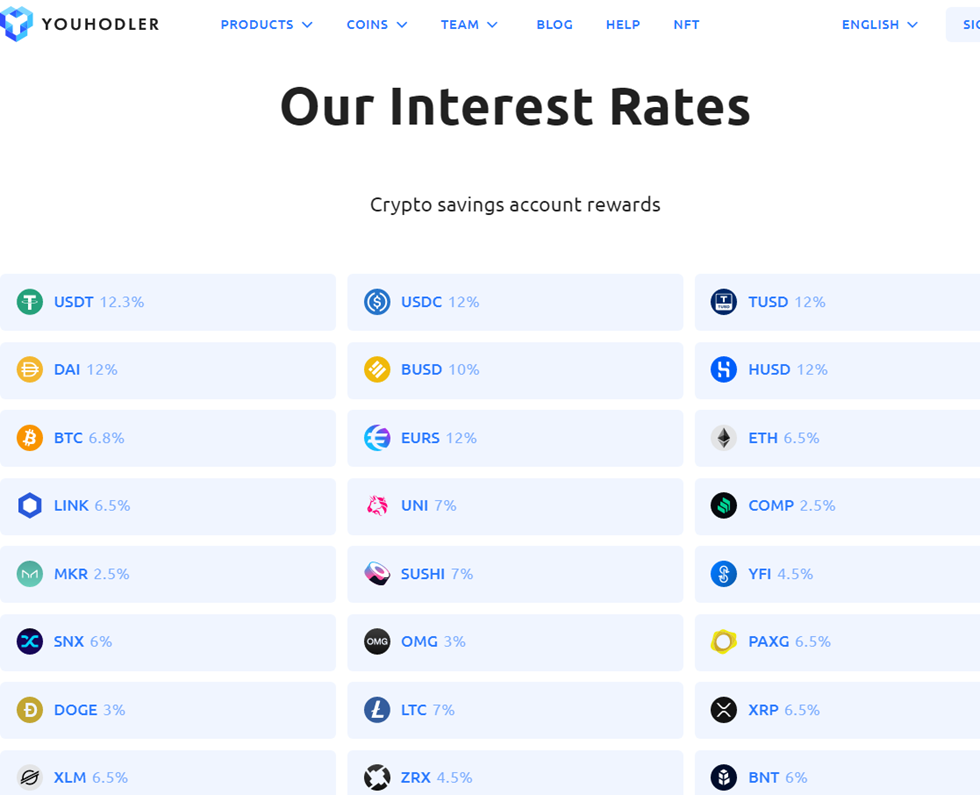Click the yellow PAXG coin icon
This screenshot has width=980, height=795.
pos(724,642)
